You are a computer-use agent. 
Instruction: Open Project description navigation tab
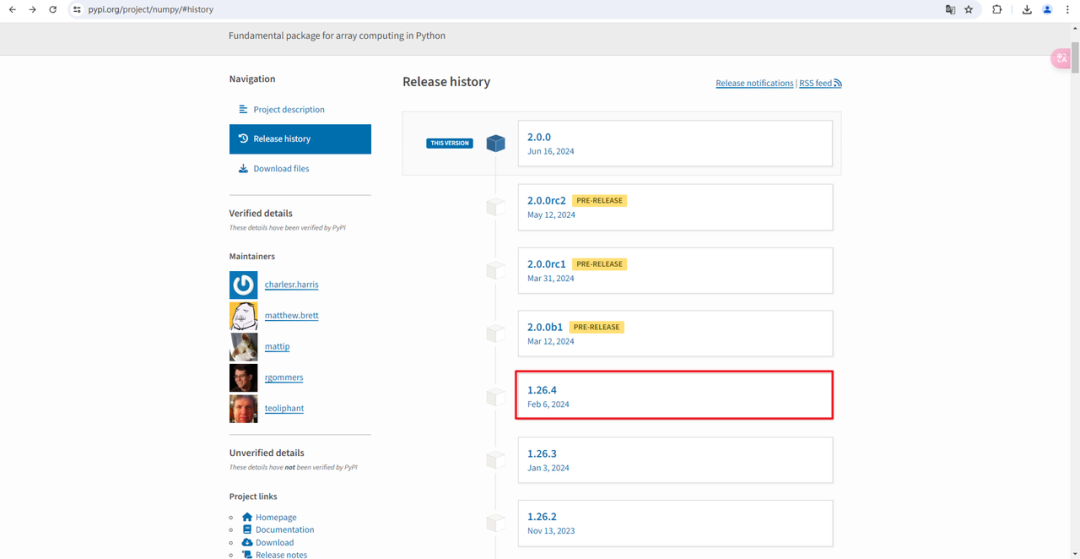point(300,109)
